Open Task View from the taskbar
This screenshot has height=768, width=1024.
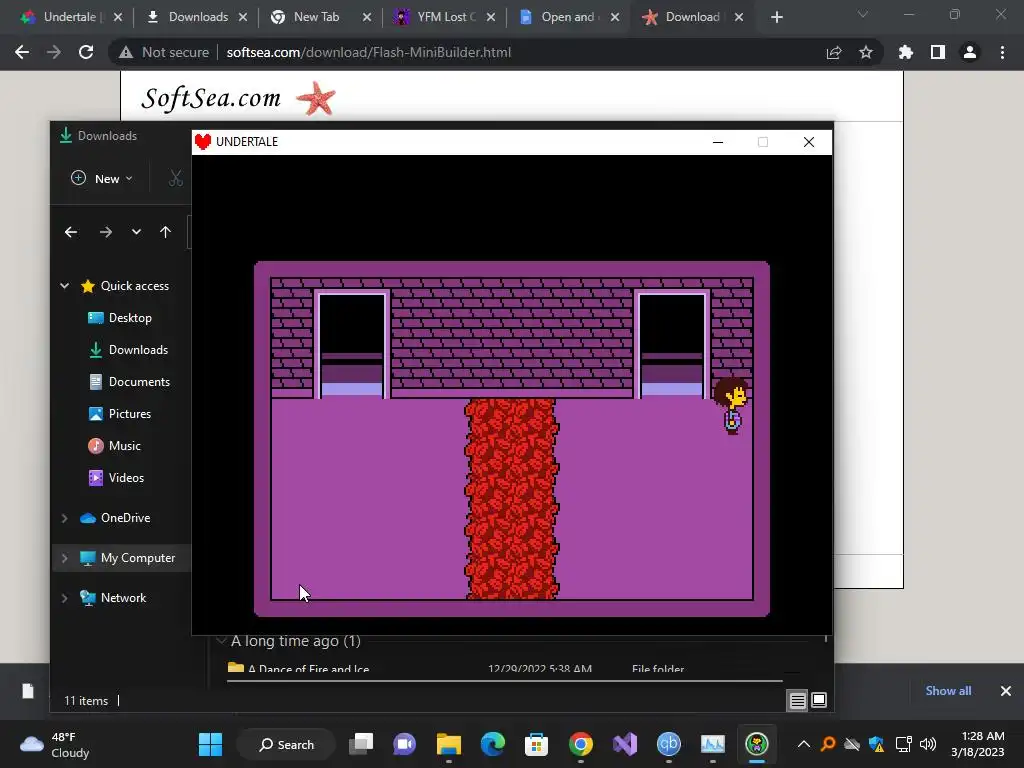coord(361,744)
